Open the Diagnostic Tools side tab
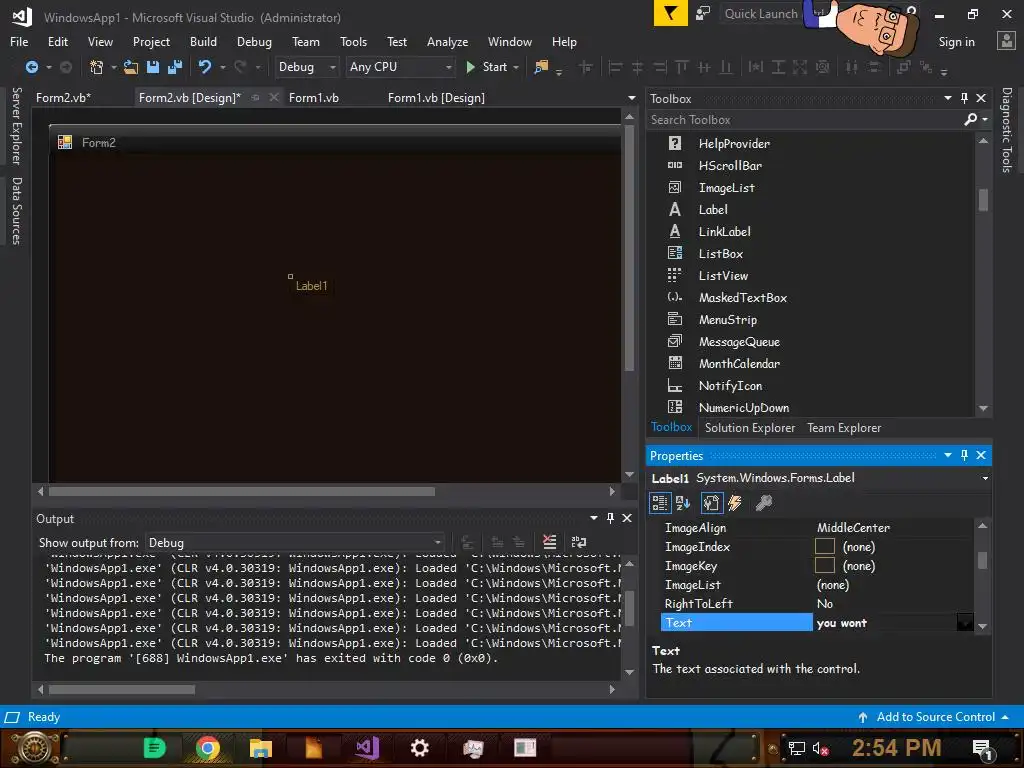The image size is (1024, 768). click(x=1007, y=130)
